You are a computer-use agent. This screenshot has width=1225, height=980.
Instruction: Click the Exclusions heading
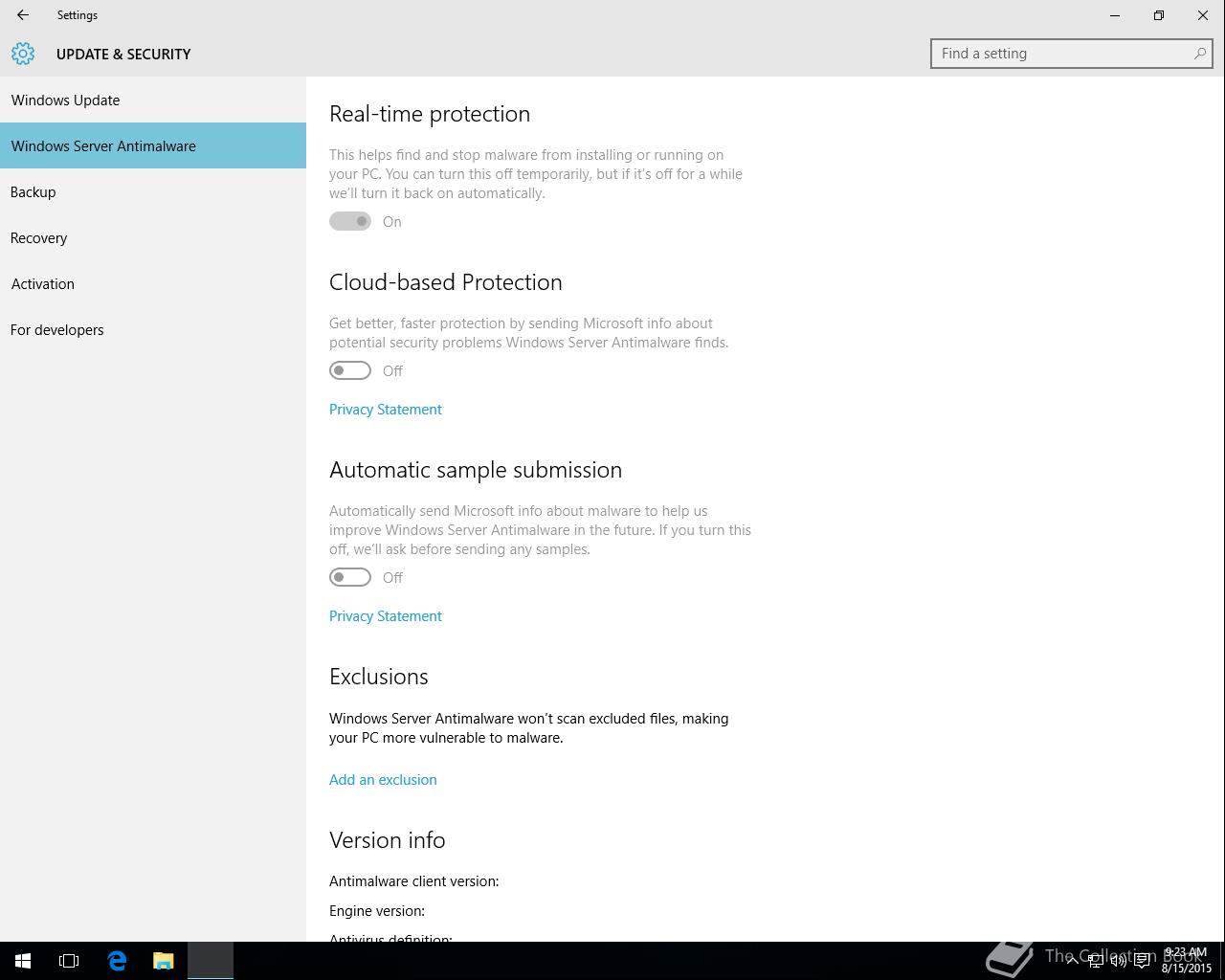click(379, 677)
